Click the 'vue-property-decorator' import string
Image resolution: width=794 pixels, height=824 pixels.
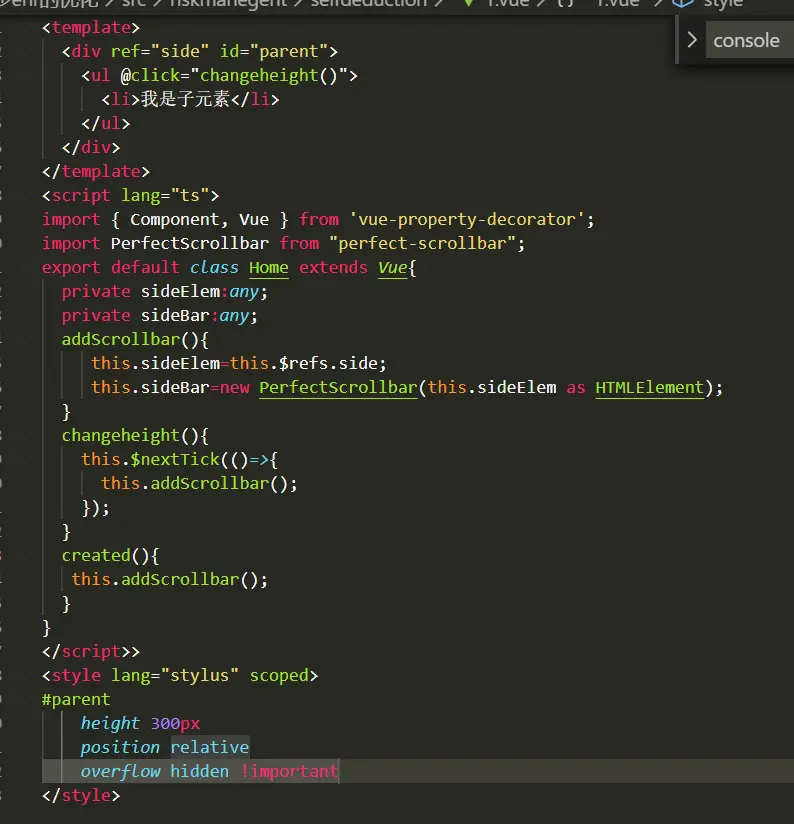coord(467,220)
